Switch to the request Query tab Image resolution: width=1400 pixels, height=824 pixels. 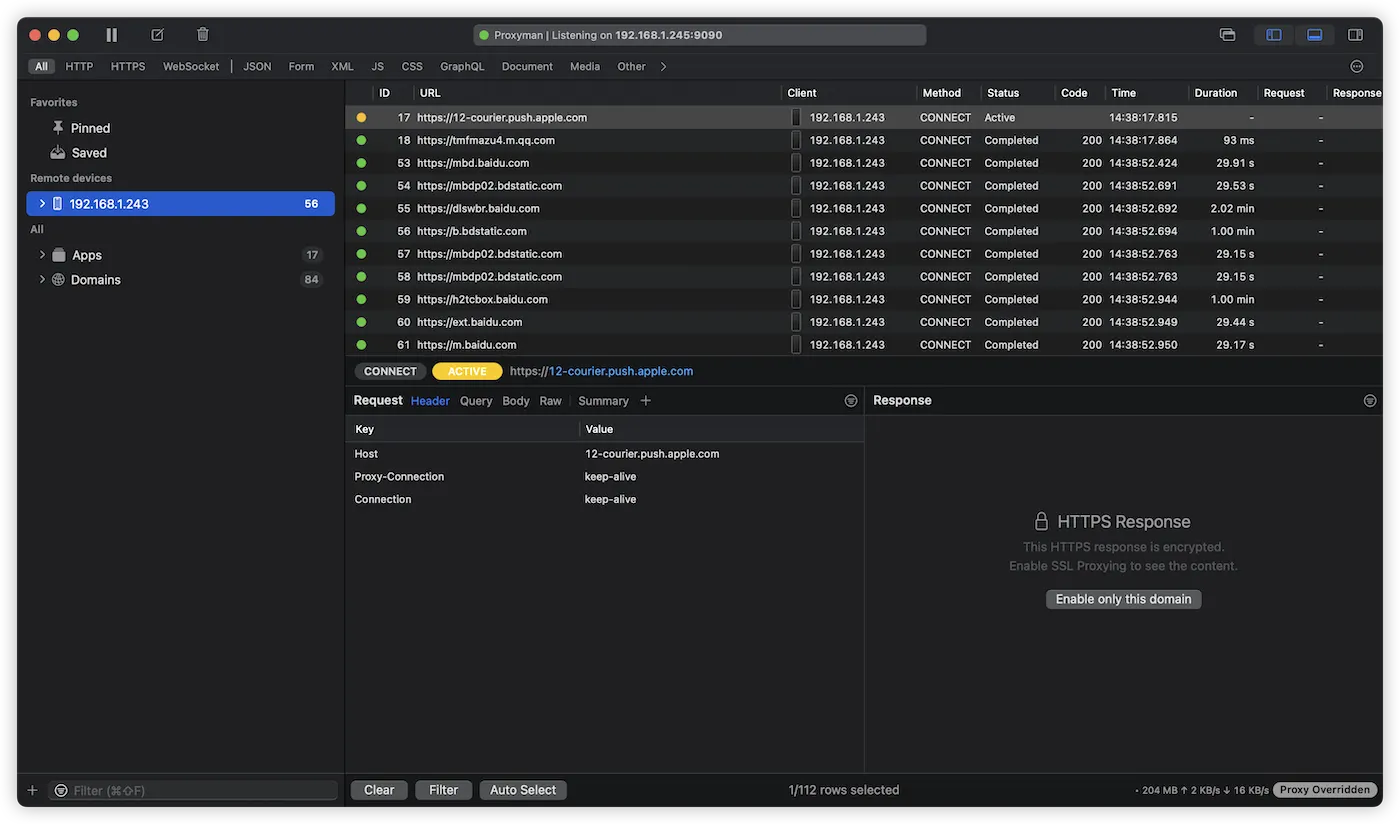click(476, 401)
